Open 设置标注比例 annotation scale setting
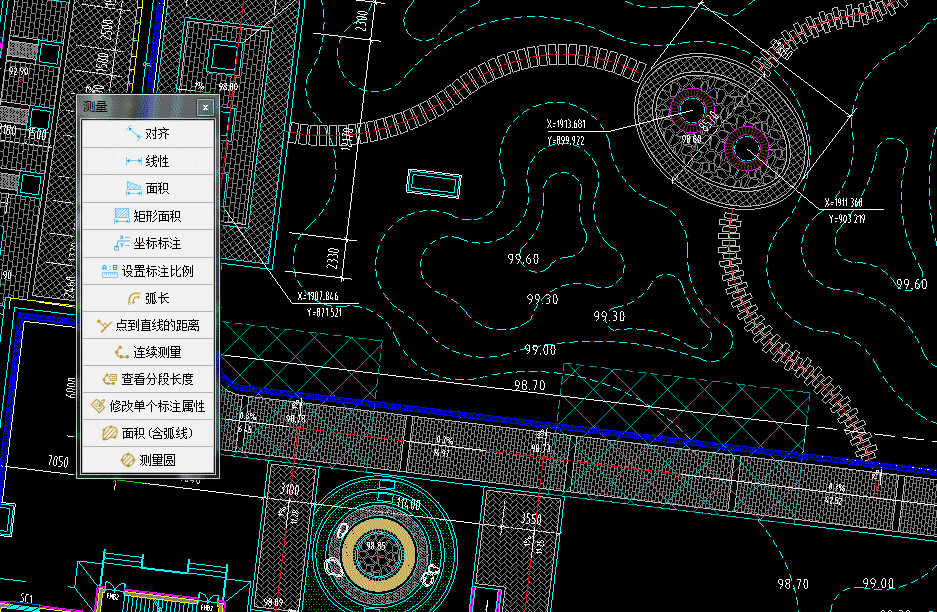The image size is (937, 612). point(147,271)
